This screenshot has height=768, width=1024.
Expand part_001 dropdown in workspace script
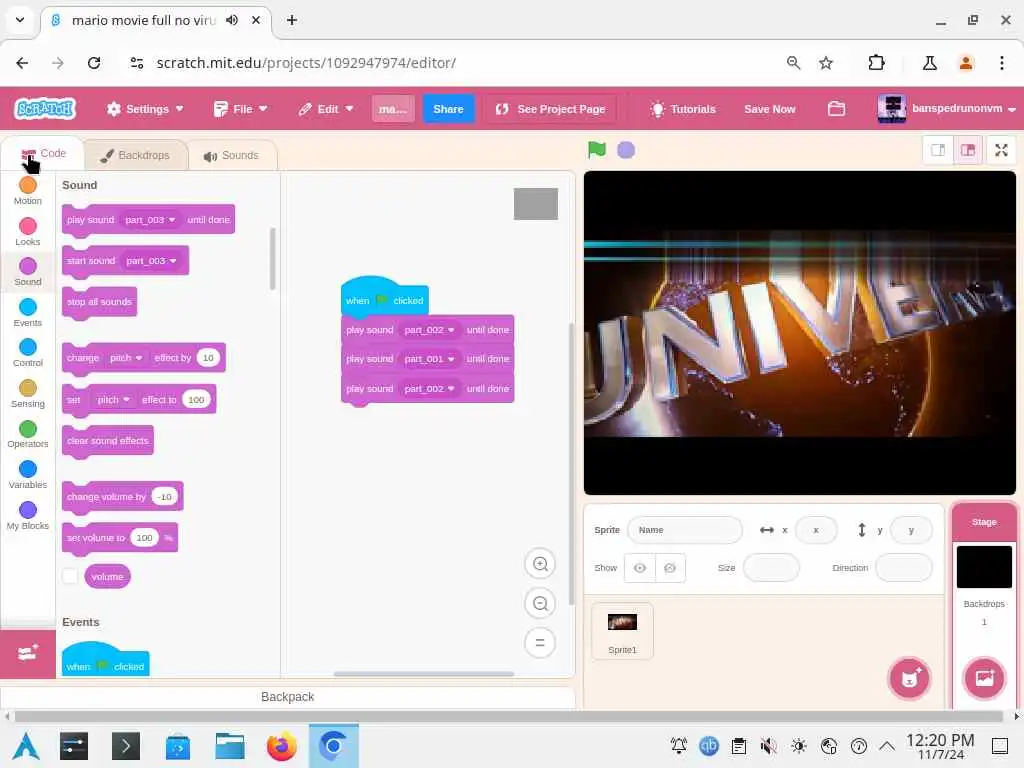click(429, 359)
